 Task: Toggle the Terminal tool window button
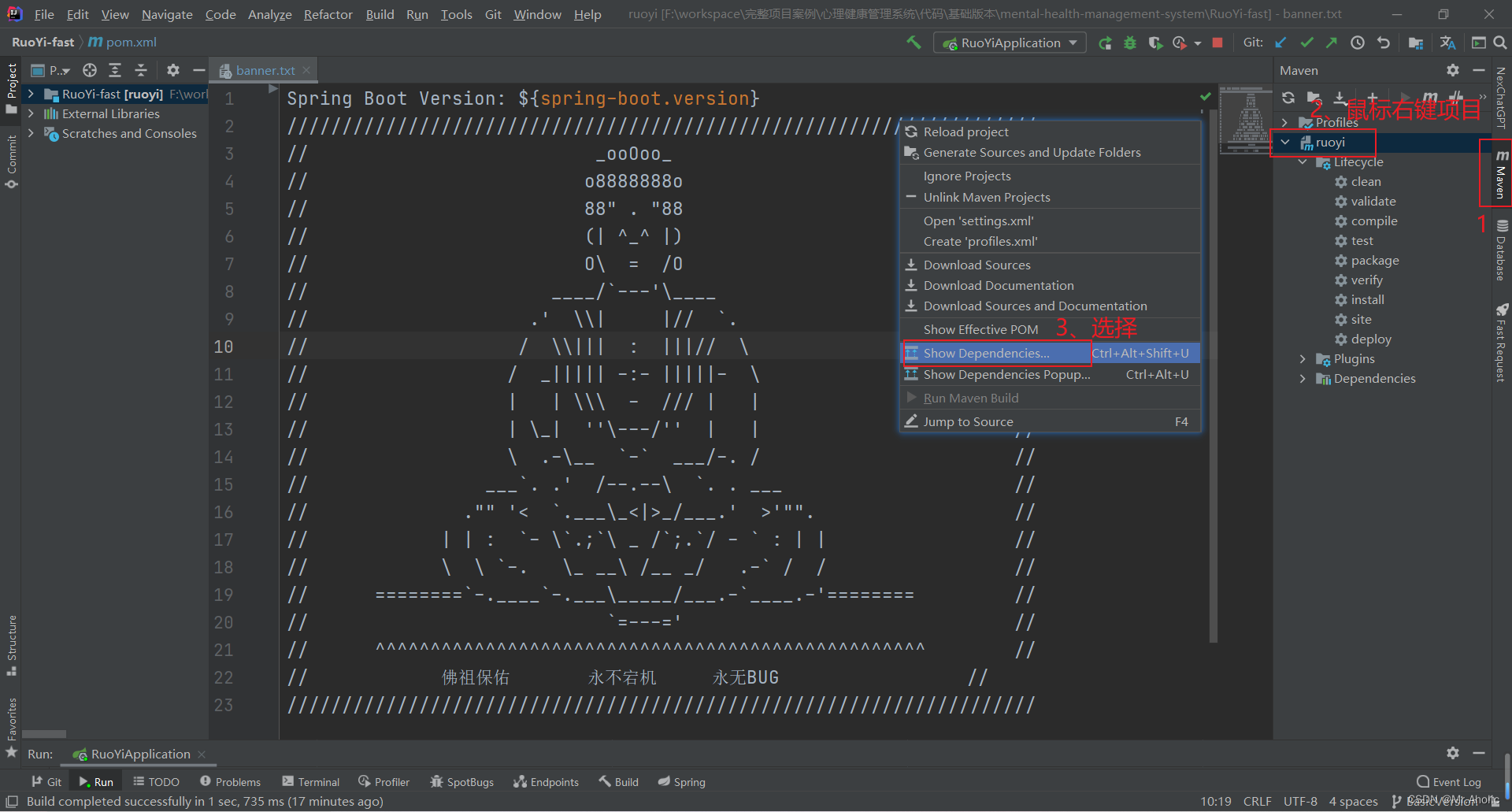click(311, 782)
